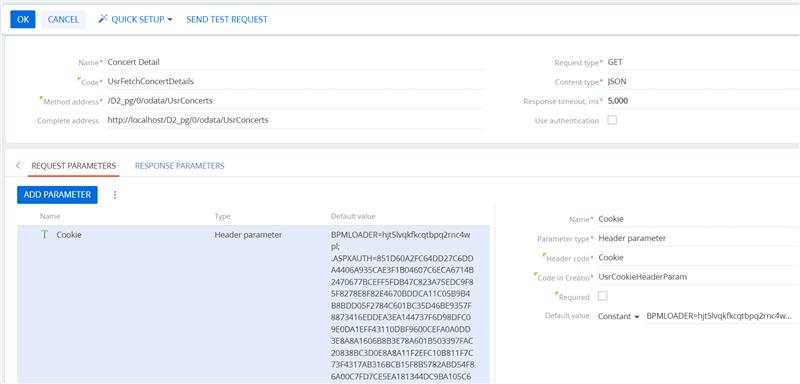Open the Request type GET field
Screen dimensions: 800x384
tap(703, 62)
